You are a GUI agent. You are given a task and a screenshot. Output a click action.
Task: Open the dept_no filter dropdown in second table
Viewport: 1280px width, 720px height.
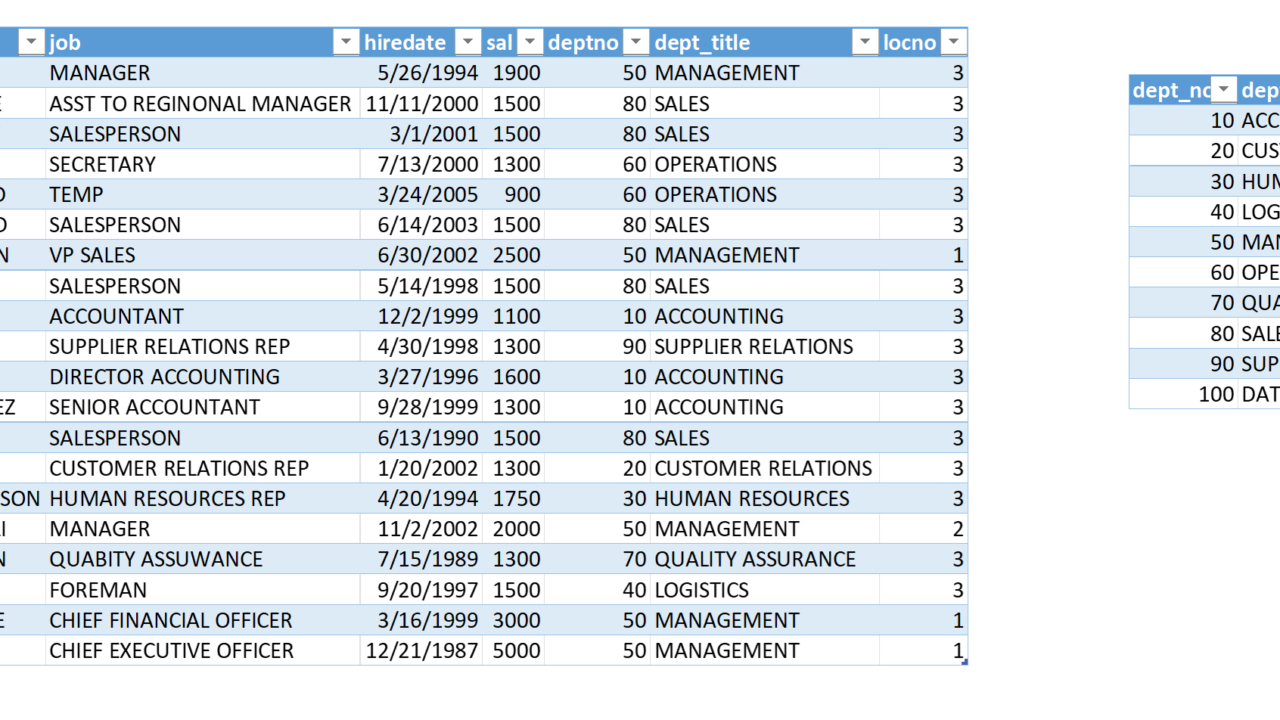(x=1223, y=90)
